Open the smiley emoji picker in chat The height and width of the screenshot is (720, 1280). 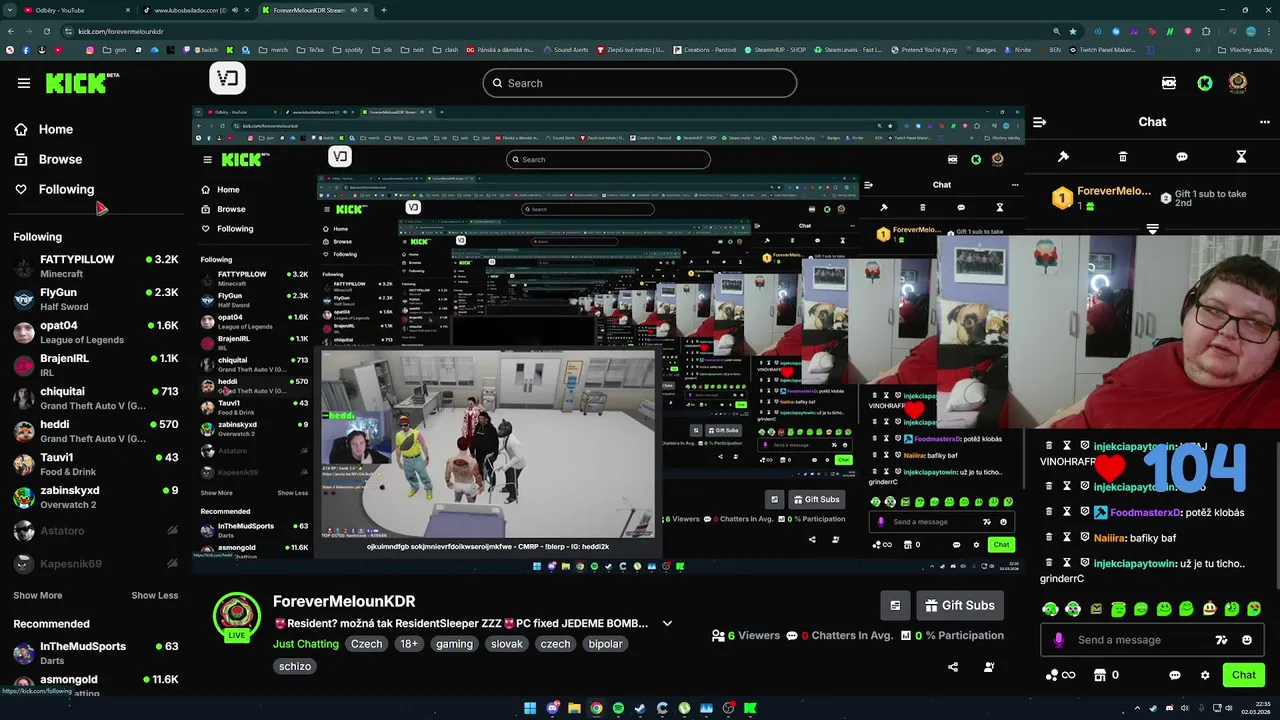click(1247, 640)
